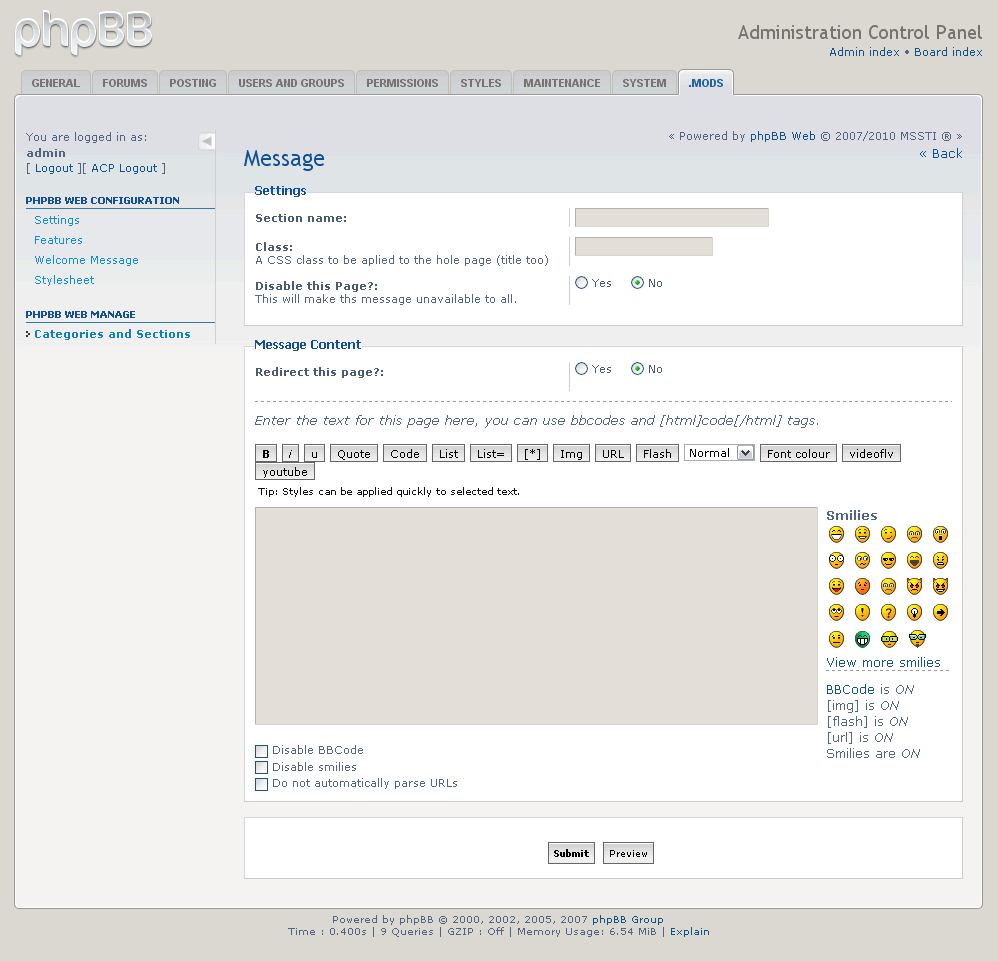
Task: Open the MAINTENANCE tab
Action: 562,83
